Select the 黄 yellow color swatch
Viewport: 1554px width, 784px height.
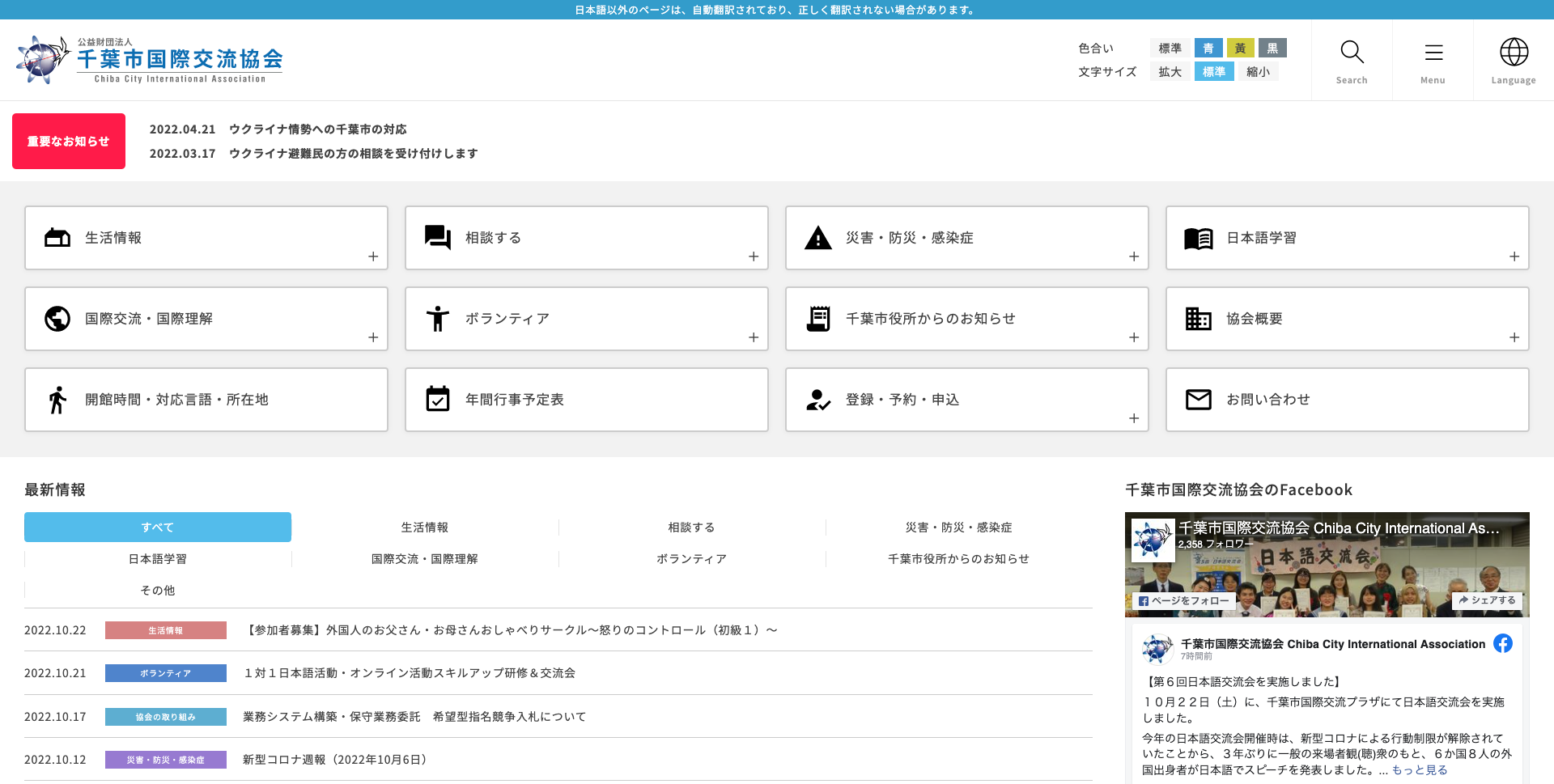coord(1240,48)
